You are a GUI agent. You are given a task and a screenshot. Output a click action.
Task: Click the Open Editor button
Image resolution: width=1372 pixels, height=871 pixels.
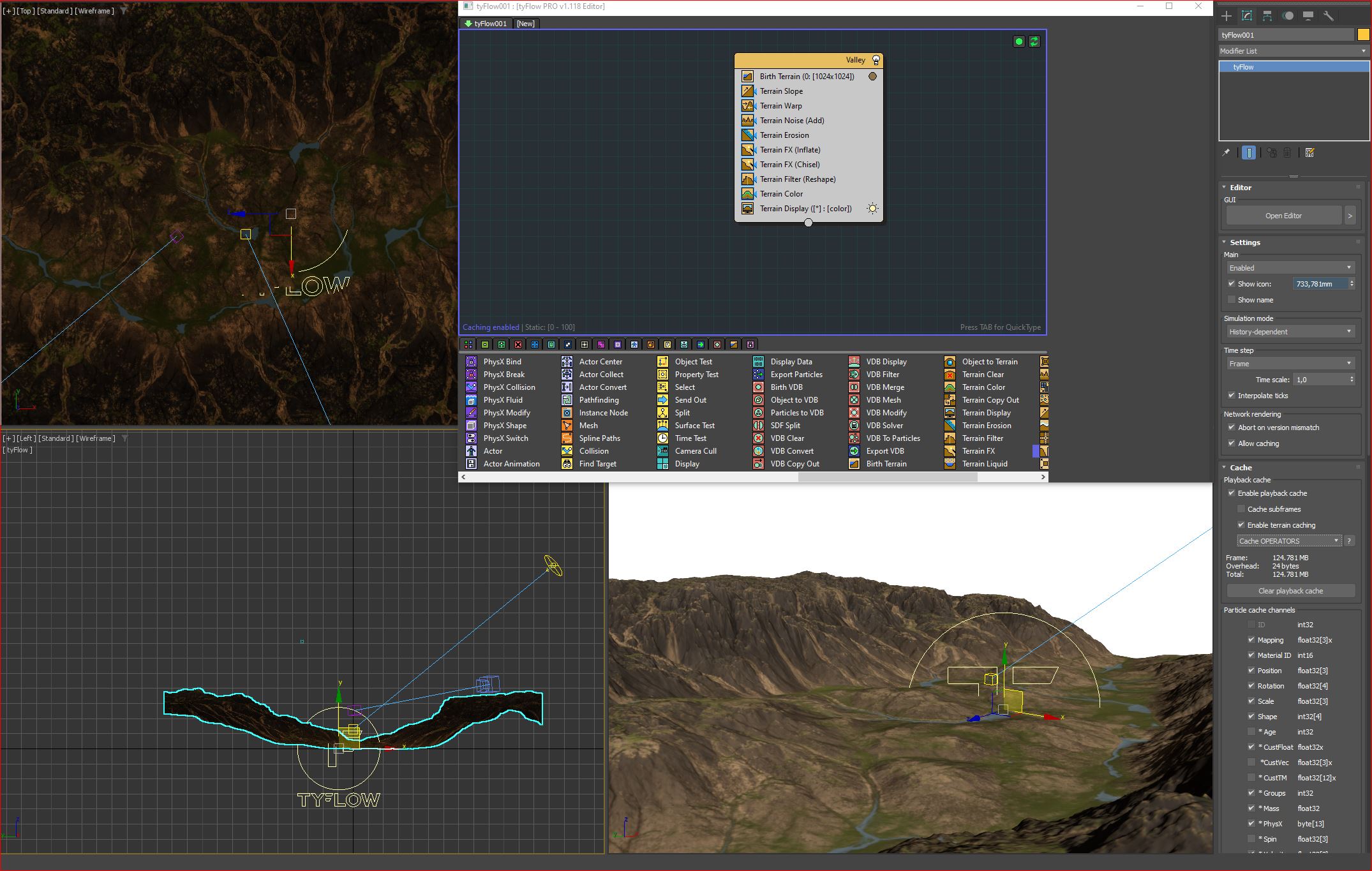point(1283,216)
